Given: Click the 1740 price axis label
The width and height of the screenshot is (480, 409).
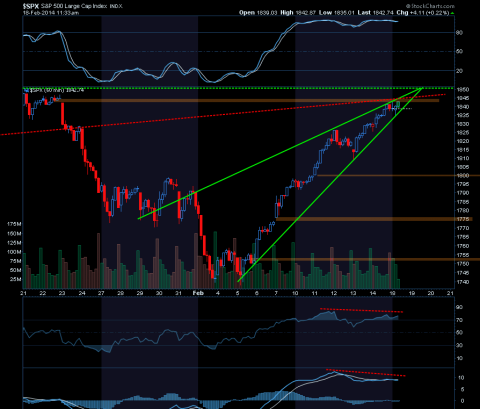Looking at the screenshot, I should coord(463,282).
